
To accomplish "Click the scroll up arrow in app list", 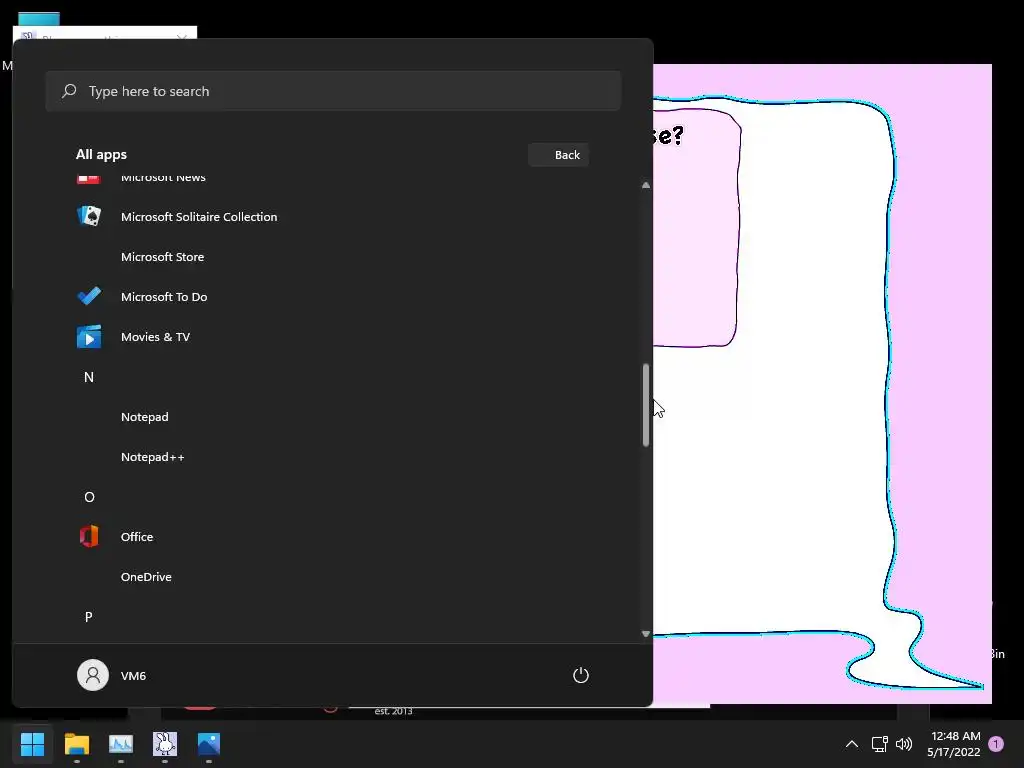I will click(646, 185).
